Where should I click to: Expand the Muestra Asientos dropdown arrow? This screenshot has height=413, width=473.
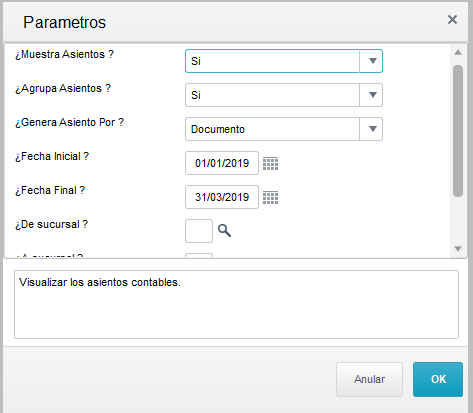point(371,61)
